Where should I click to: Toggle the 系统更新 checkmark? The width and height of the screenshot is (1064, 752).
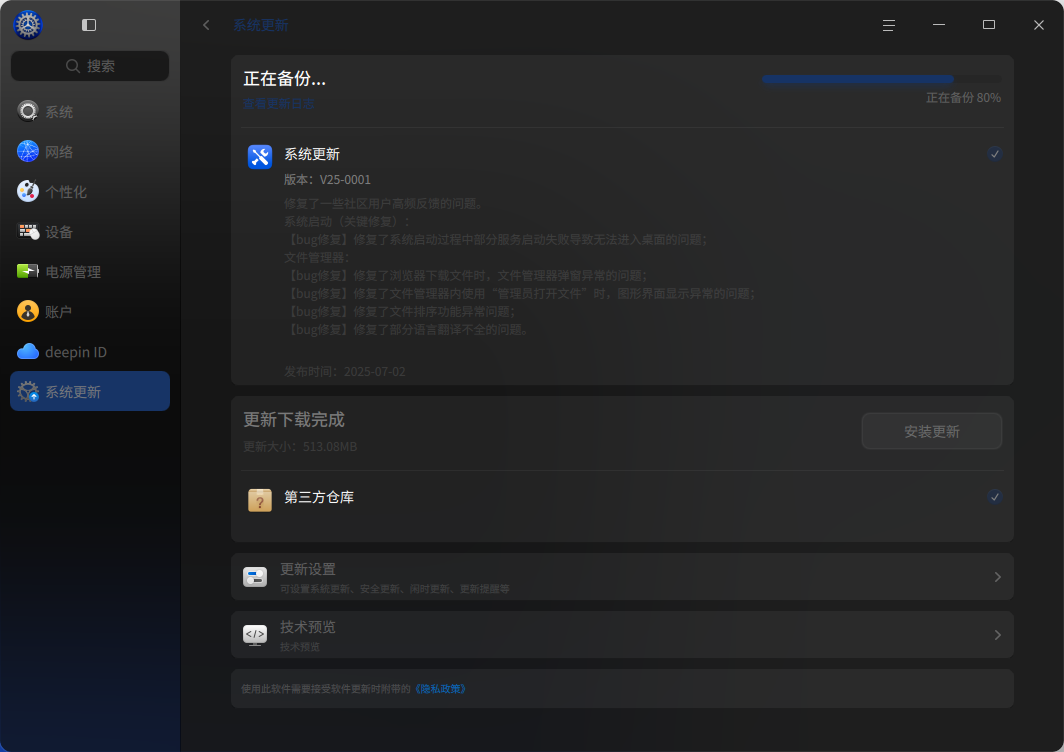(995, 153)
